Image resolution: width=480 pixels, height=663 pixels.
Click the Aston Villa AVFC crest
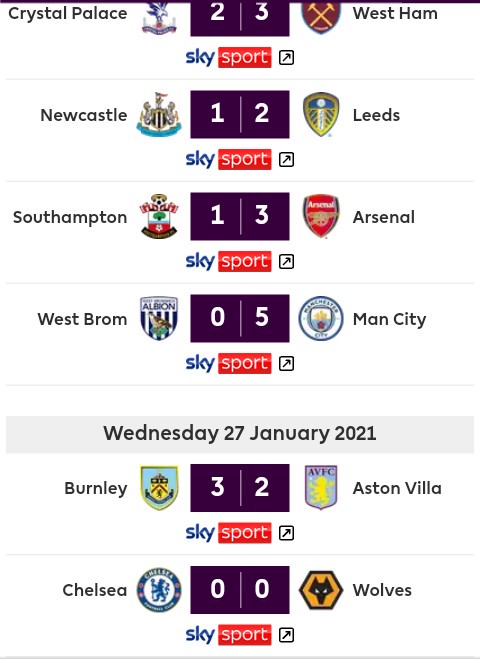tap(321, 488)
